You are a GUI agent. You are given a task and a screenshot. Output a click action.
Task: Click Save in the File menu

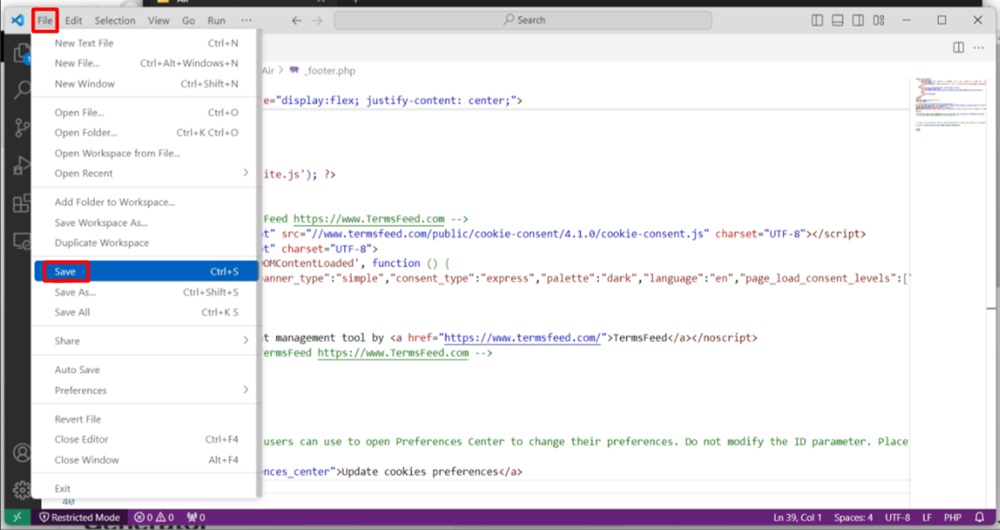(146, 271)
